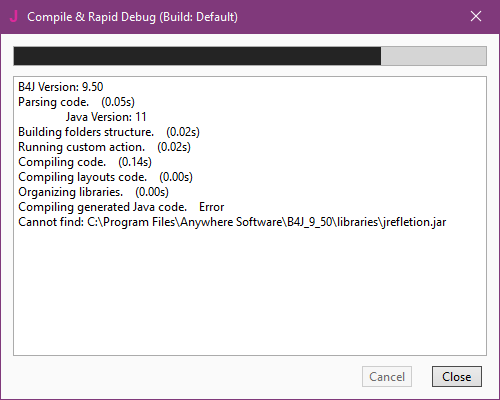Click the empty area of log output box
The width and height of the screenshot is (500, 400).
point(250,290)
